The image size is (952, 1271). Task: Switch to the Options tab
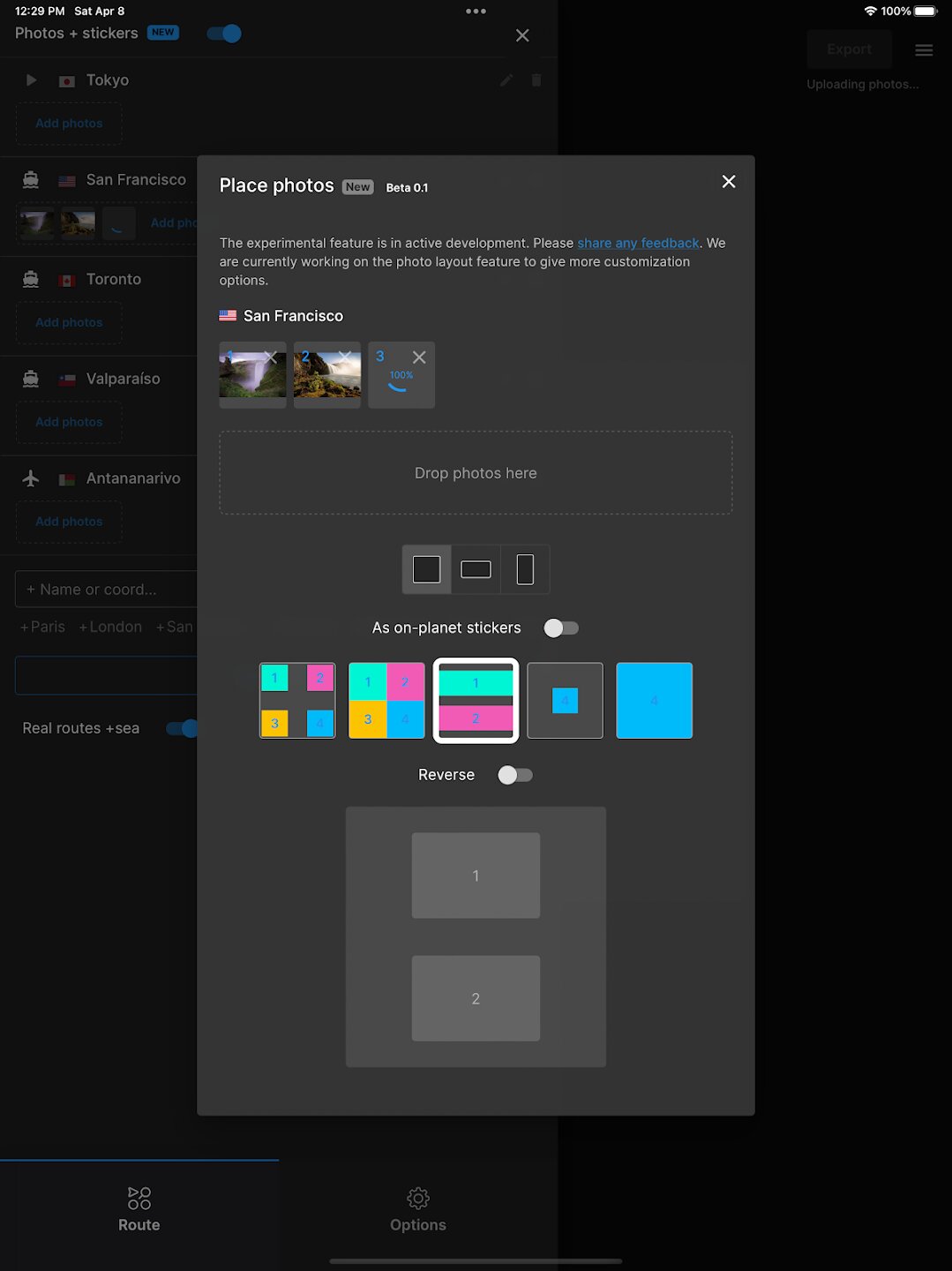click(418, 1209)
